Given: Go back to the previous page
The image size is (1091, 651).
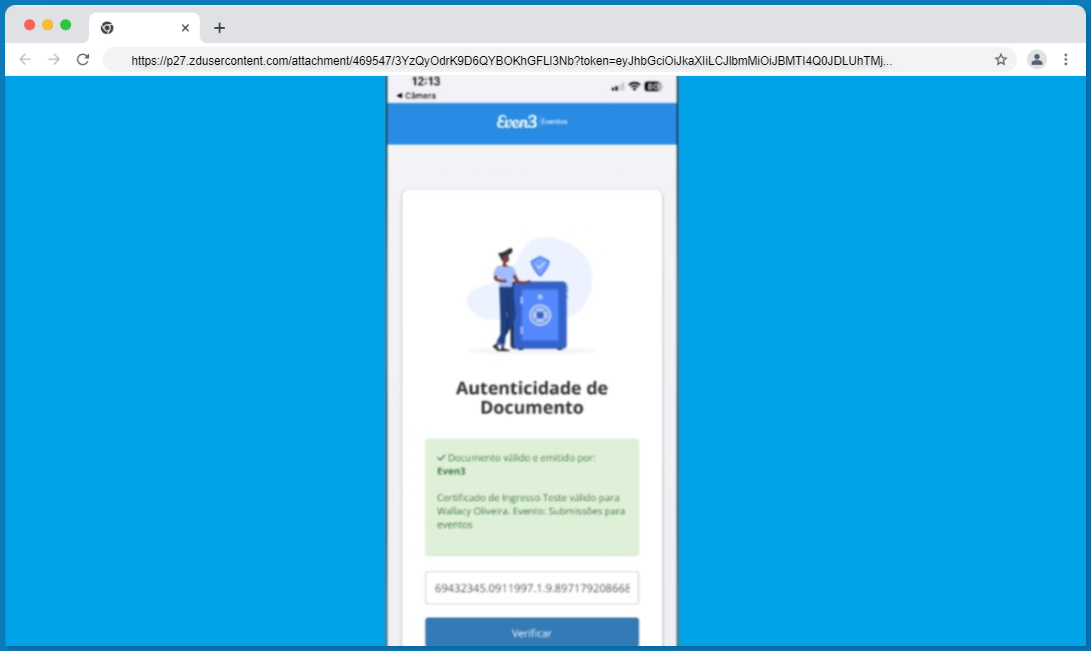Looking at the screenshot, I should [25, 60].
